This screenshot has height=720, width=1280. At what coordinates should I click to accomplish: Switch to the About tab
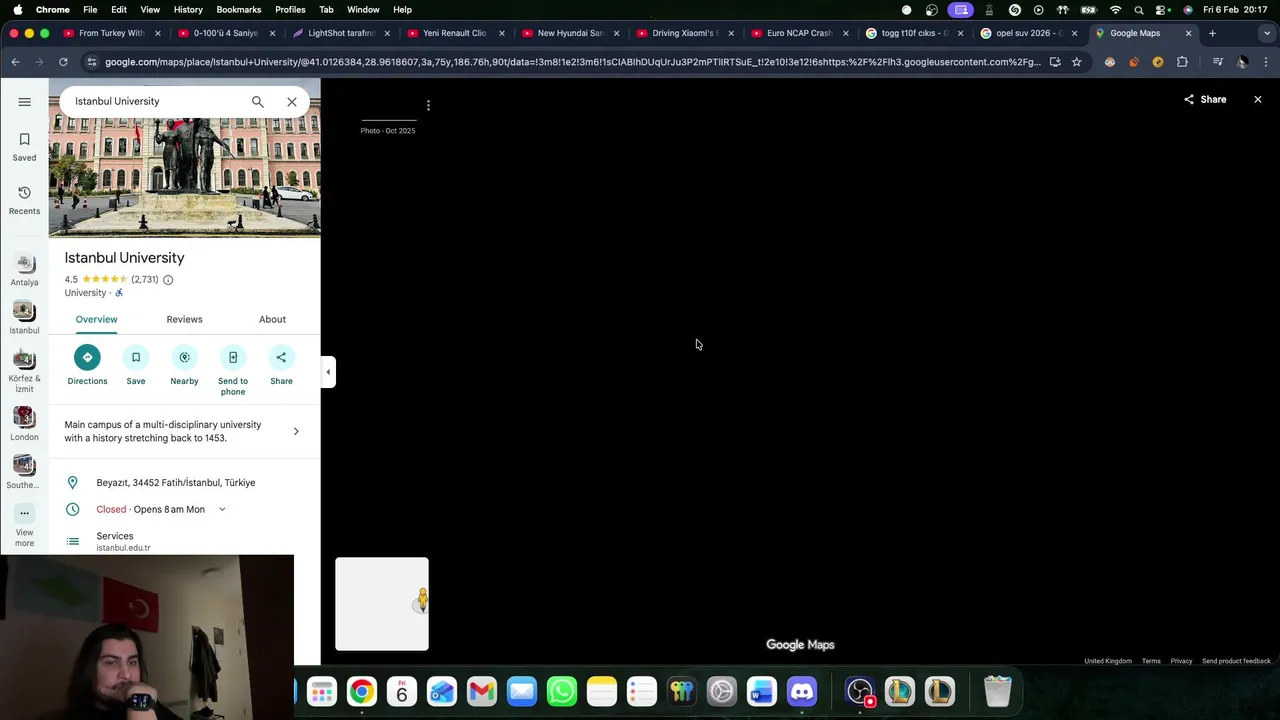[272, 319]
